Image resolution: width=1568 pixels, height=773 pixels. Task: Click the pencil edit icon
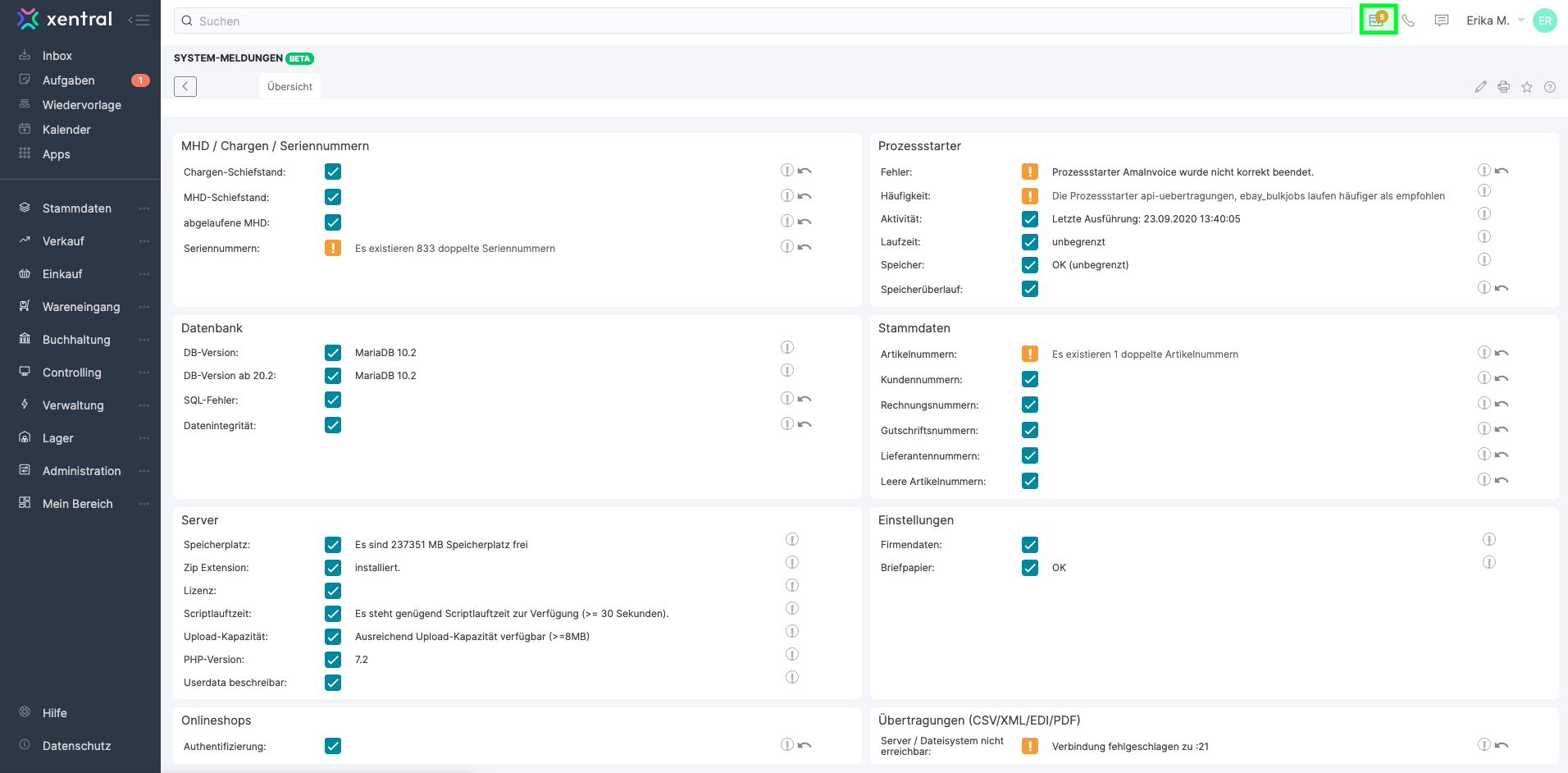pyautogui.click(x=1480, y=87)
